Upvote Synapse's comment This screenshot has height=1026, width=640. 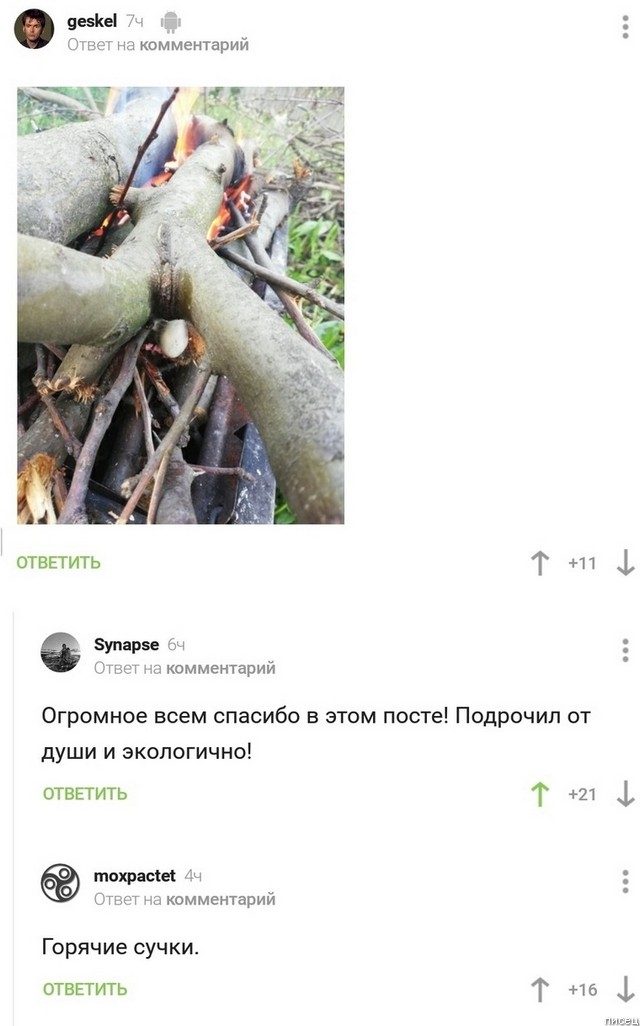[540, 794]
